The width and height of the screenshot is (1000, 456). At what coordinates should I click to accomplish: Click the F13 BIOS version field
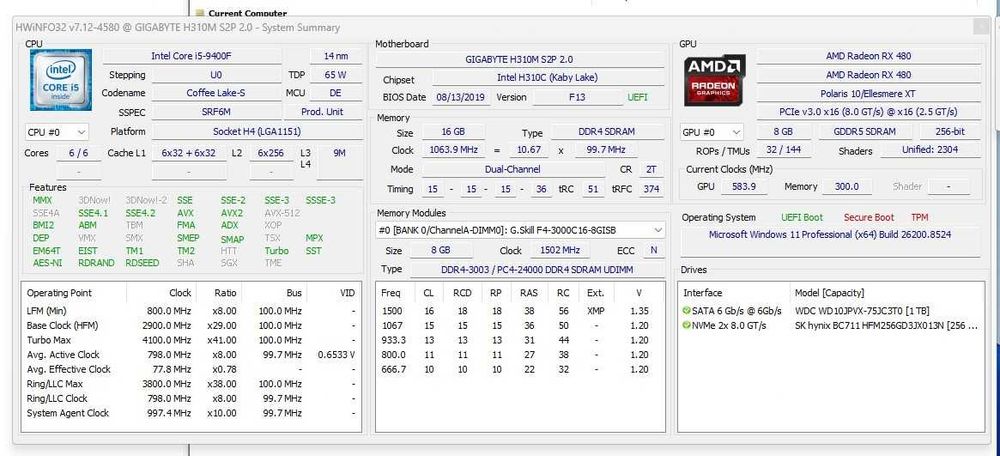tap(578, 98)
